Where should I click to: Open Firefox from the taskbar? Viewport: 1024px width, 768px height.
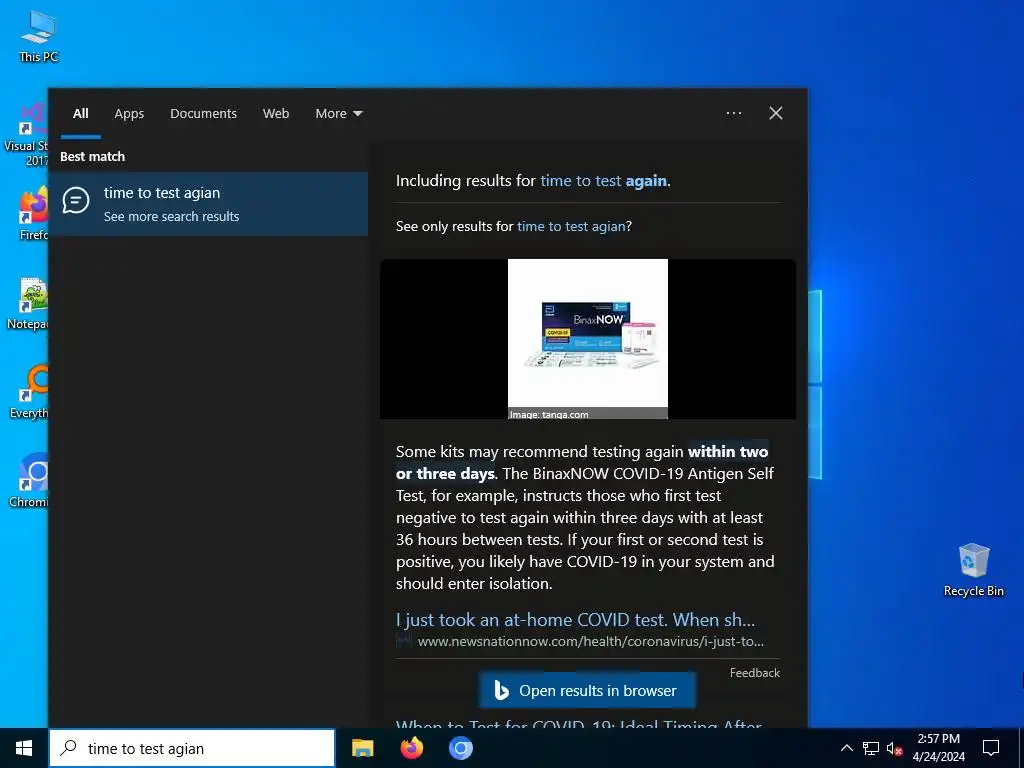coord(411,748)
